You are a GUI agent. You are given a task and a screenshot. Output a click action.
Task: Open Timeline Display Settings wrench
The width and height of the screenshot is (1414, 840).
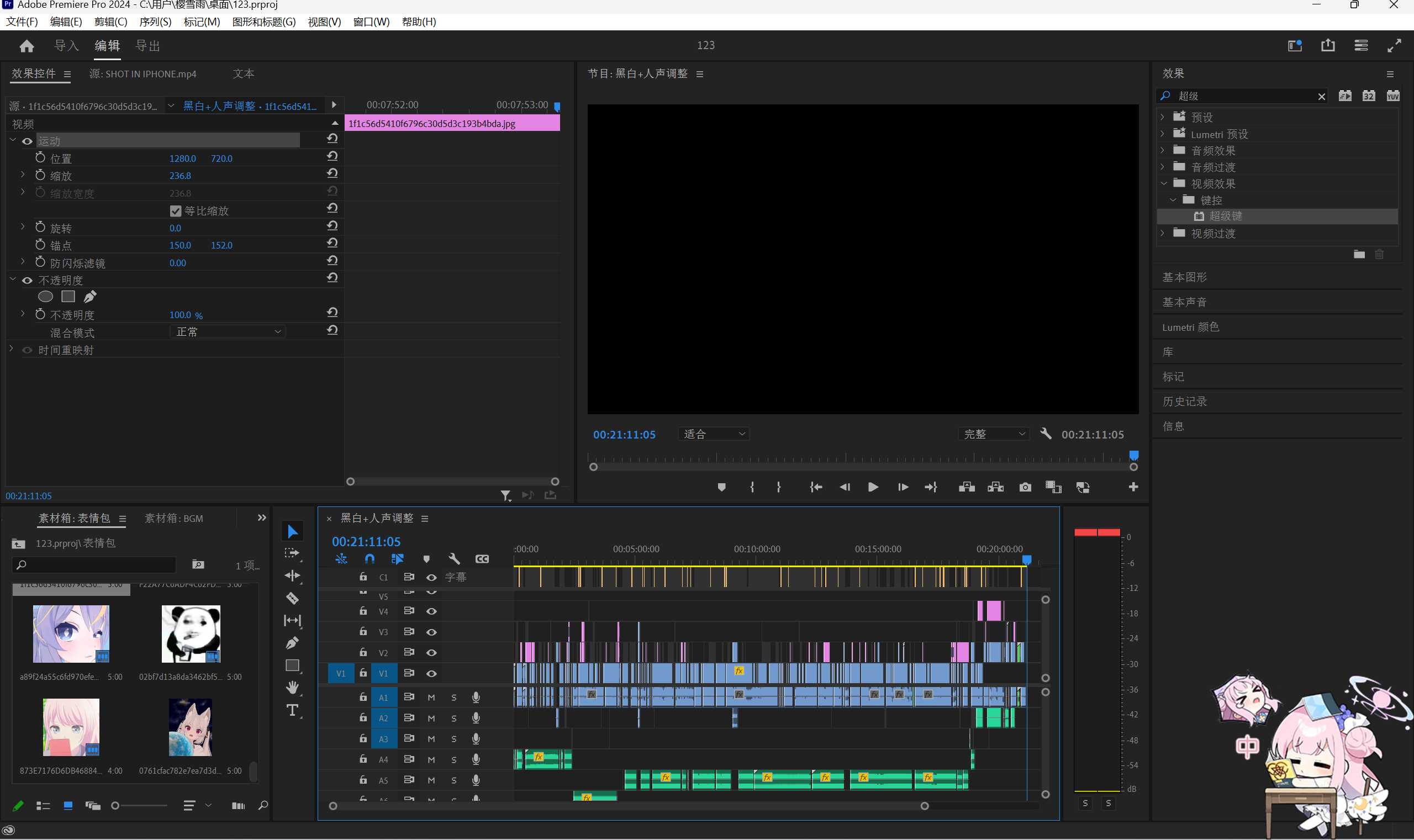point(454,559)
